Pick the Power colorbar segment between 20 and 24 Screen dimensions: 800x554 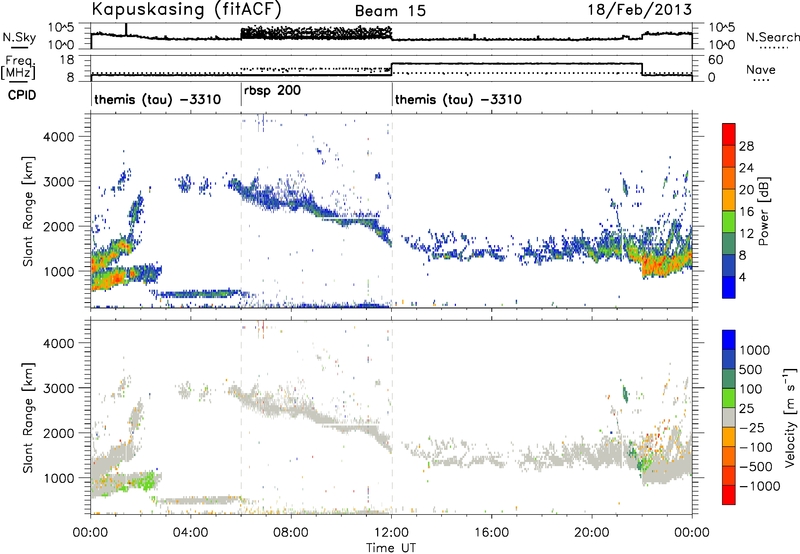(x=729, y=178)
